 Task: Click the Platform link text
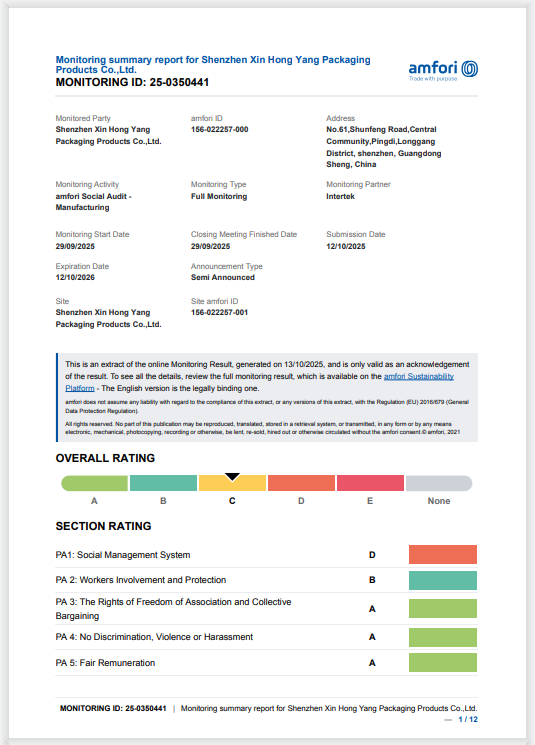[x=80, y=388]
